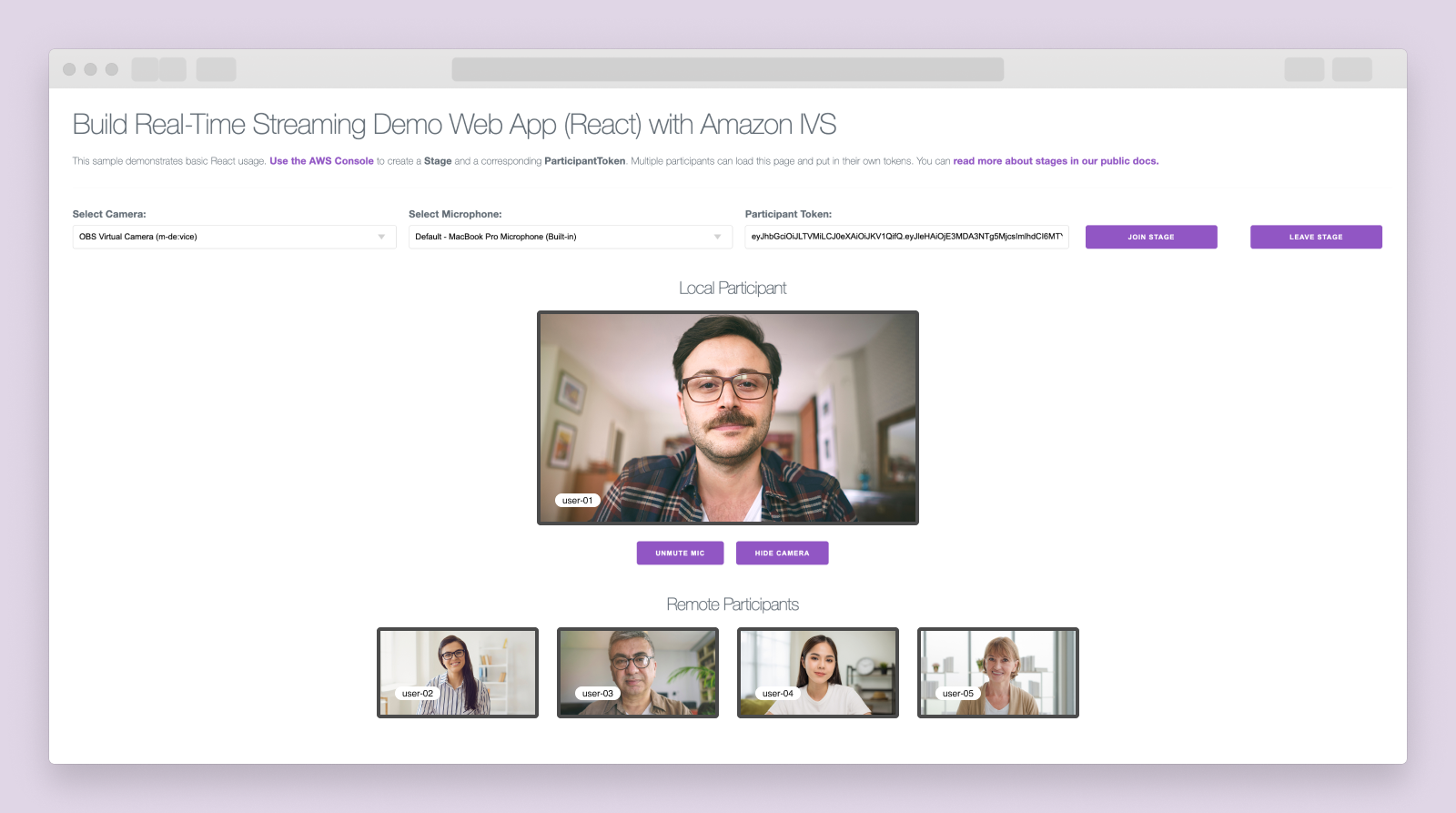Viewport: 1456px width, 813px height.
Task: Click the user-03 name label
Action: click(598, 694)
